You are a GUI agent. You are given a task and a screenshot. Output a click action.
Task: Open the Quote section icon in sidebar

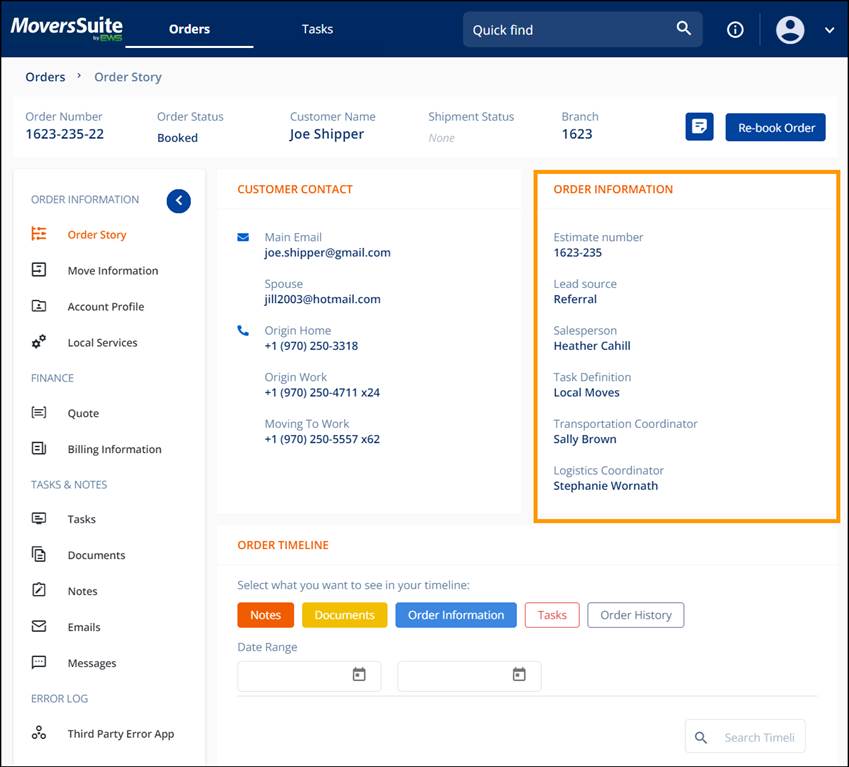(41, 413)
